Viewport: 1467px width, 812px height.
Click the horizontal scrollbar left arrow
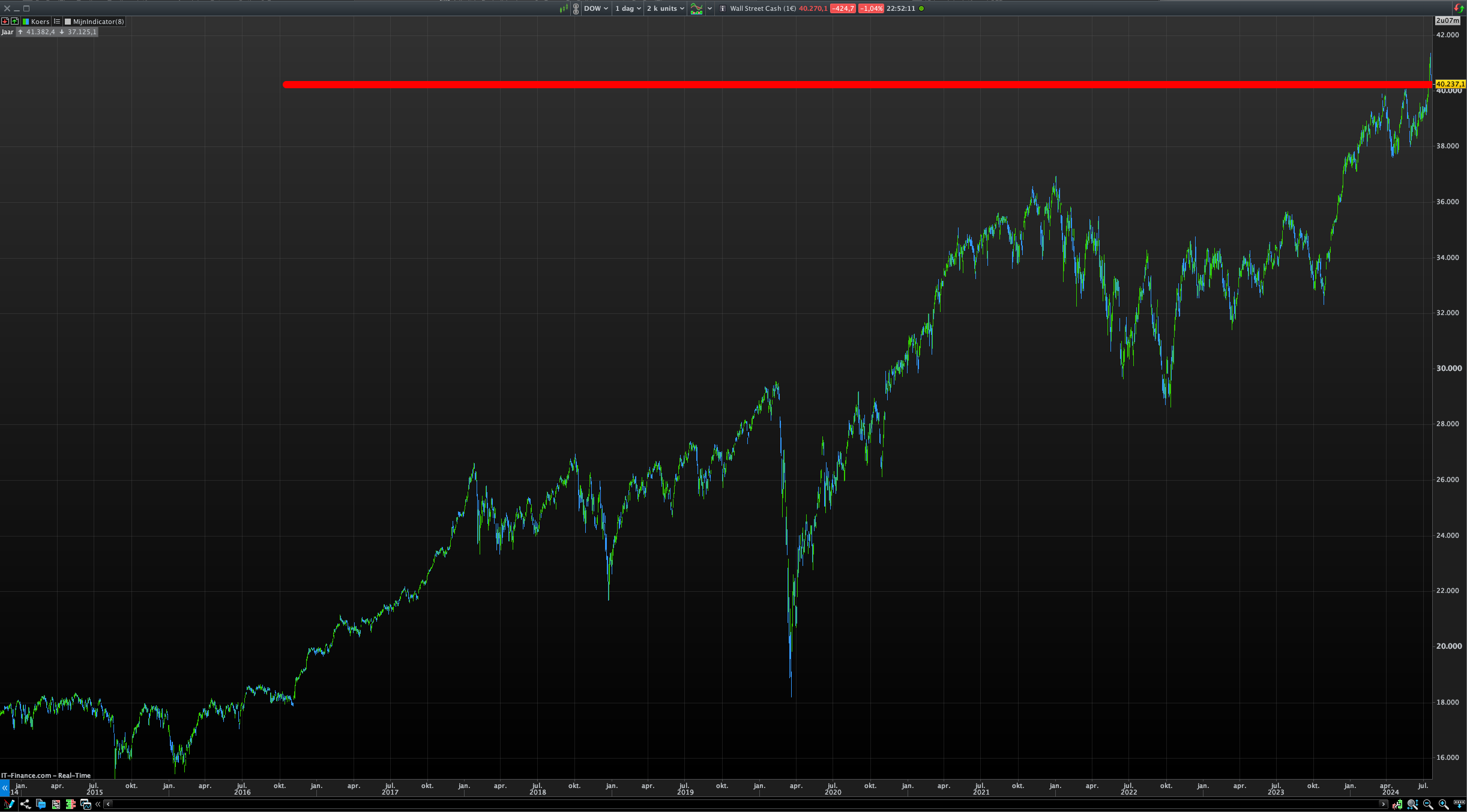pyautogui.click(x=108, y=804)
